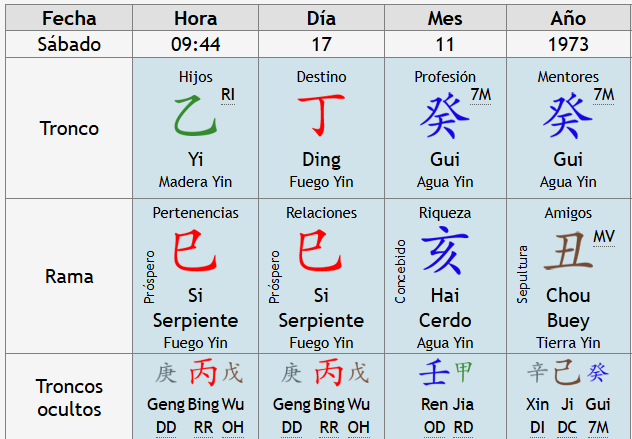This screenshot has height=439, width=632.
Task: Click the red Si character under Relaciones
Action: (321, 251)
